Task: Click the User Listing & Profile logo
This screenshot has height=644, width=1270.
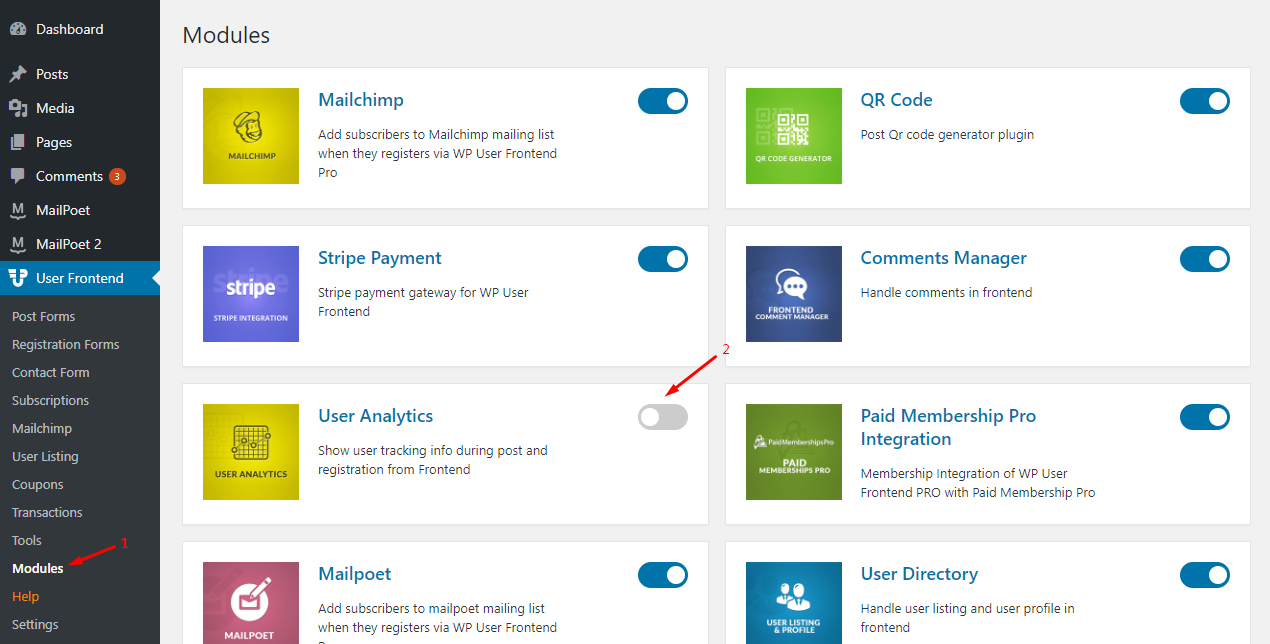Action: tap(794, 603)
